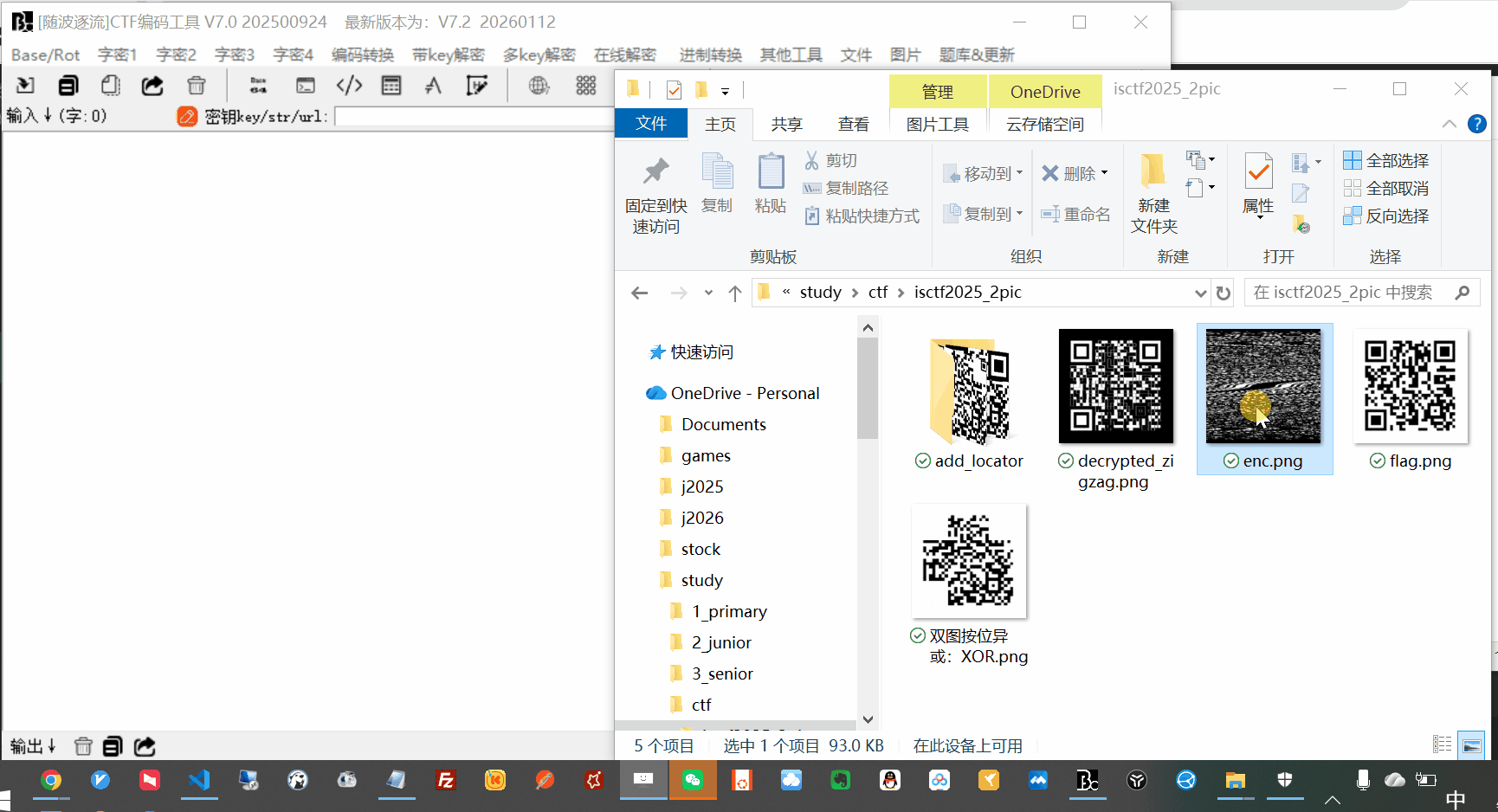
Task: Open WeChat from the taskbar
Action: (x=693, y=781)
